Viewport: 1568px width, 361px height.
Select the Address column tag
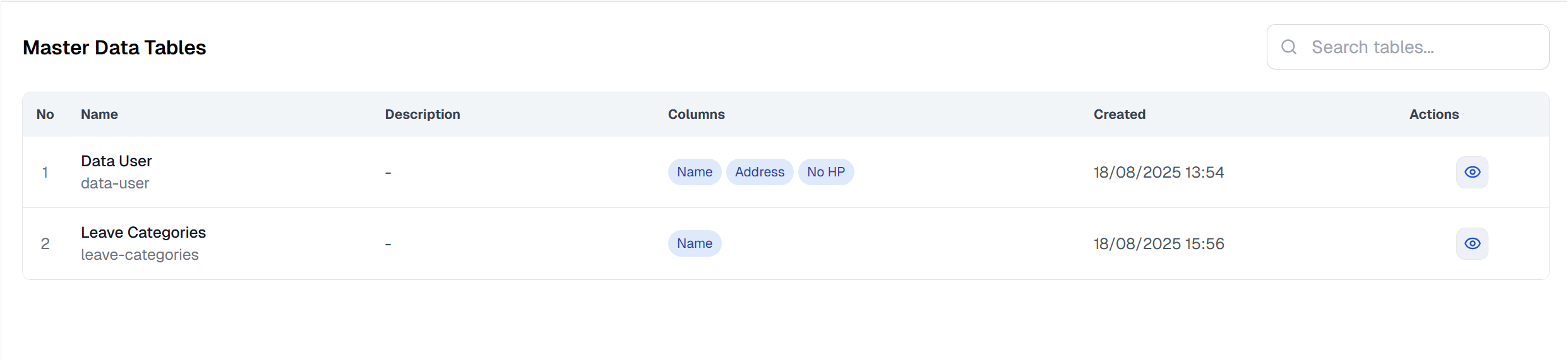760,172
